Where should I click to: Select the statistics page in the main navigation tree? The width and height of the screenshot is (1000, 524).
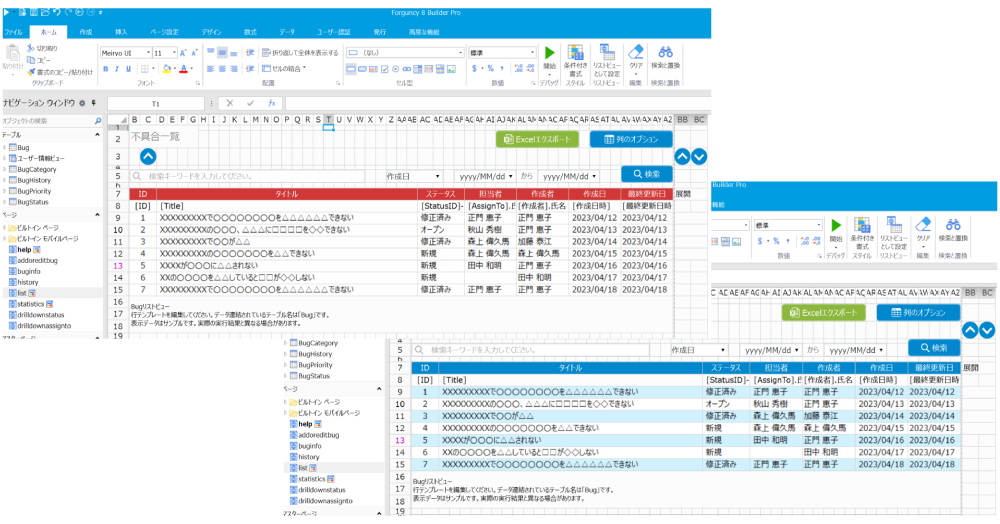(x=31, y=304)
